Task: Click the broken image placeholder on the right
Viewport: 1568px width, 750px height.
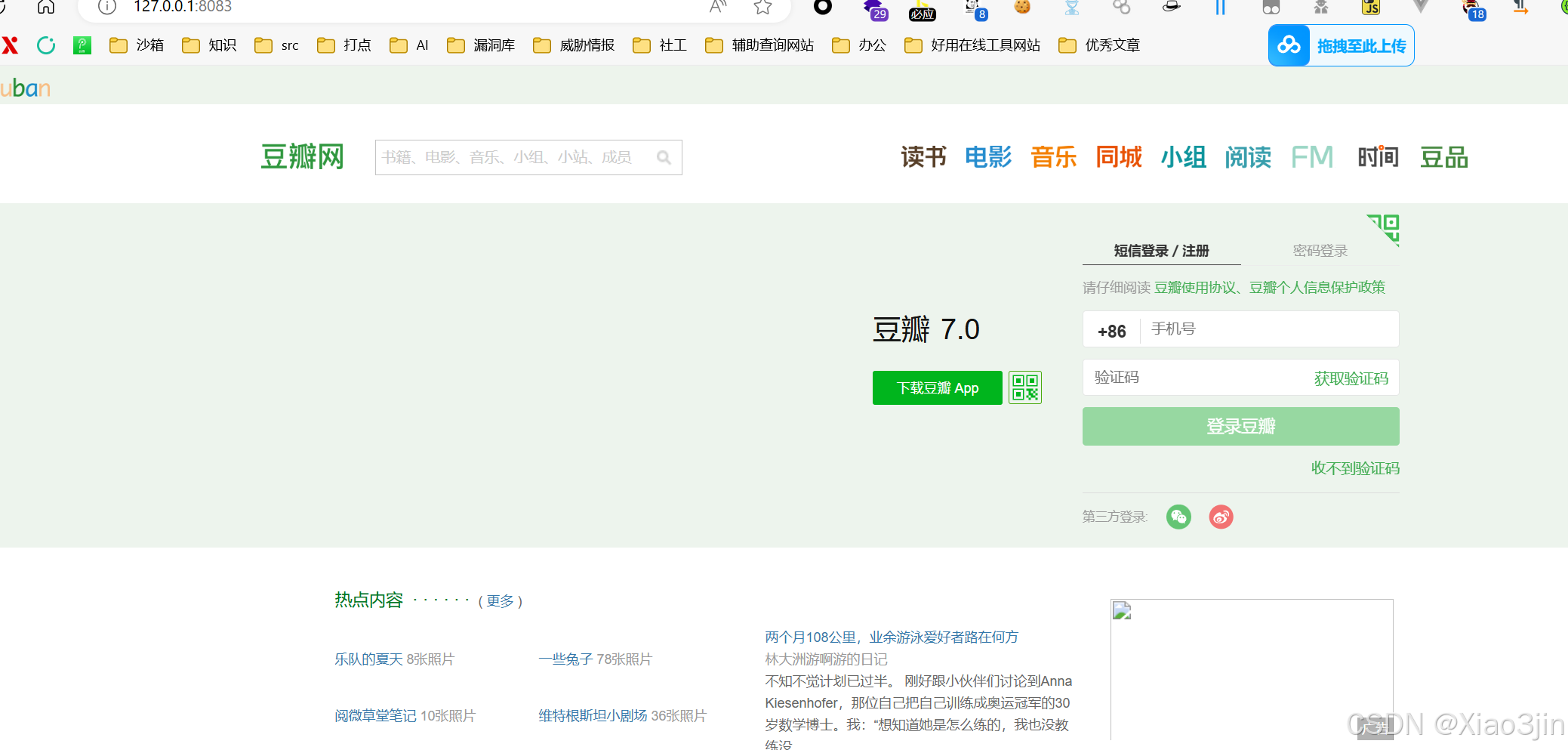Action: 1252,669
